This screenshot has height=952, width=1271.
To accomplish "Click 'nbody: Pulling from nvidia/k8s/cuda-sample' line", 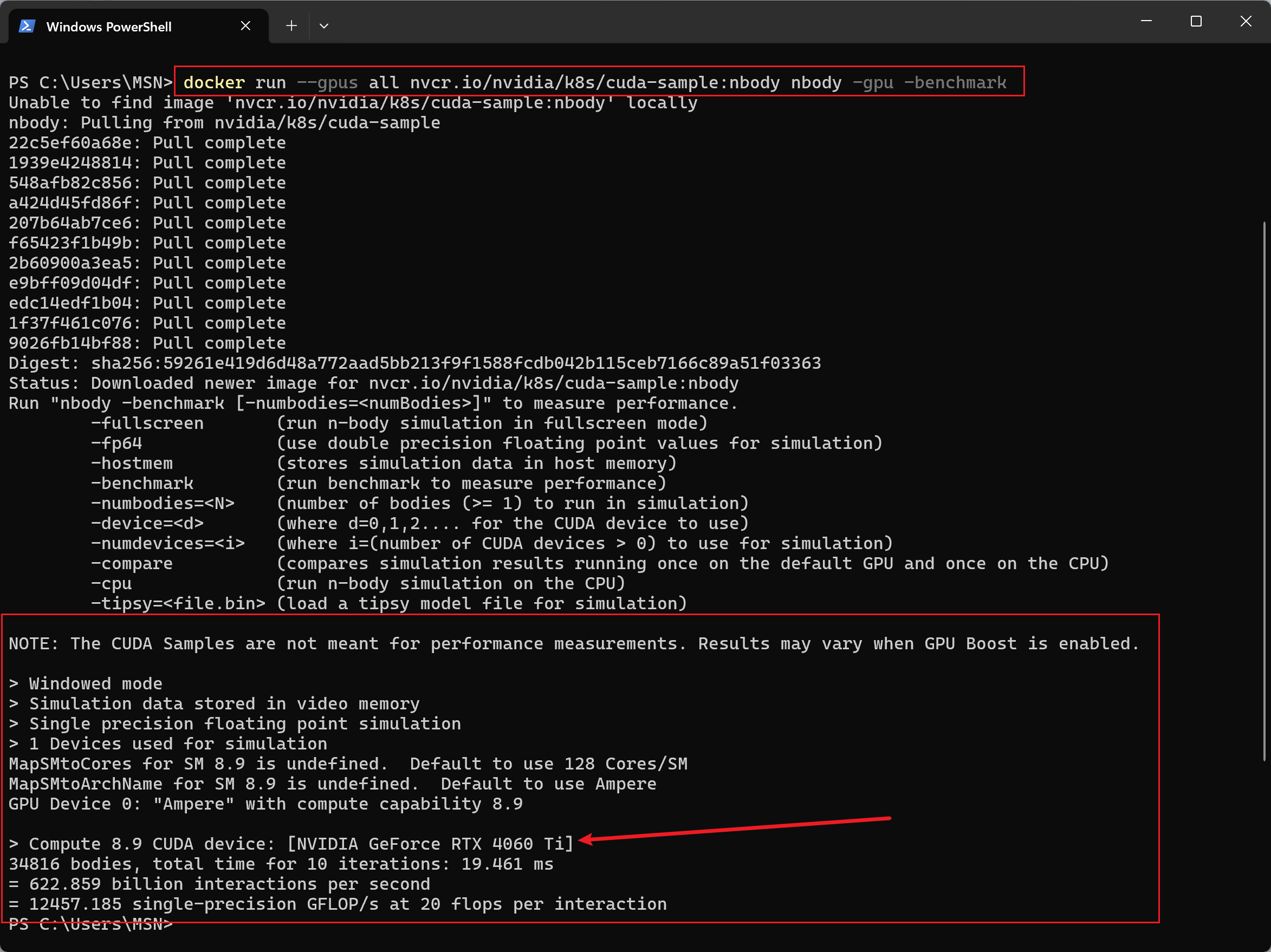I will (x=225, y=123).
